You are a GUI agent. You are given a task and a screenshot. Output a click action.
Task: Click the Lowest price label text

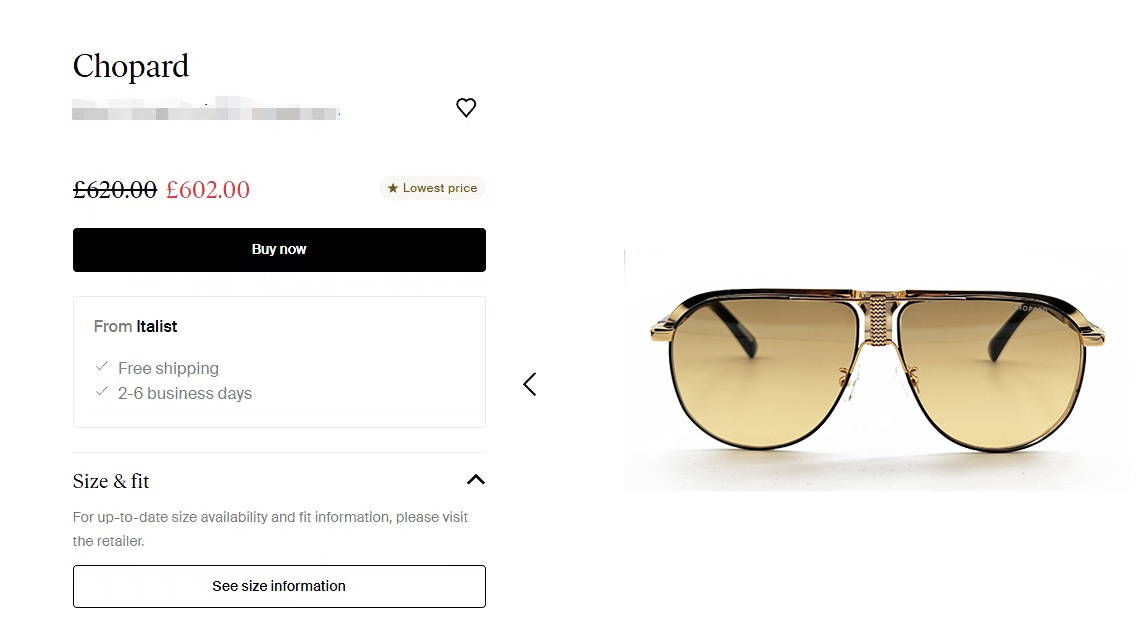pos(440,188)
